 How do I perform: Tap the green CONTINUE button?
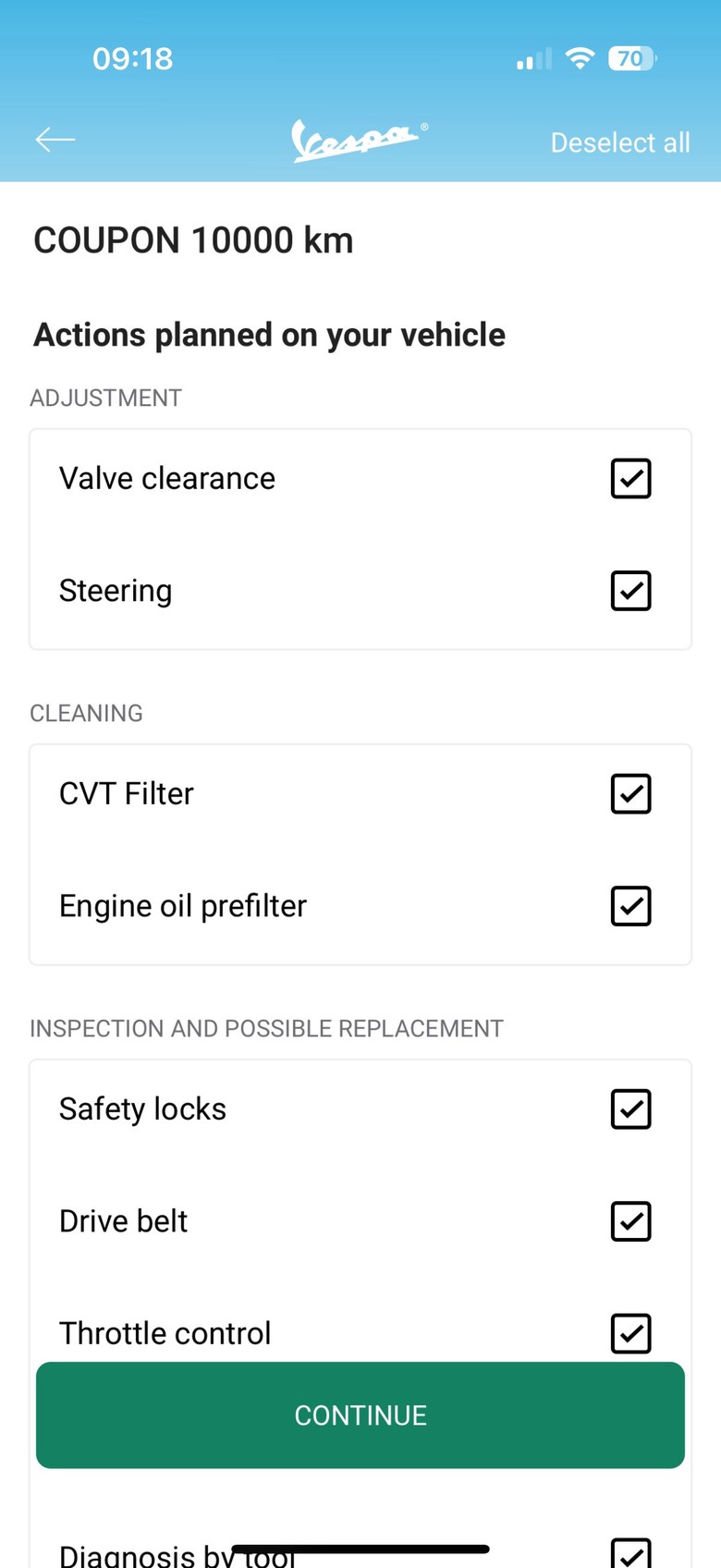click(360, 1415)
